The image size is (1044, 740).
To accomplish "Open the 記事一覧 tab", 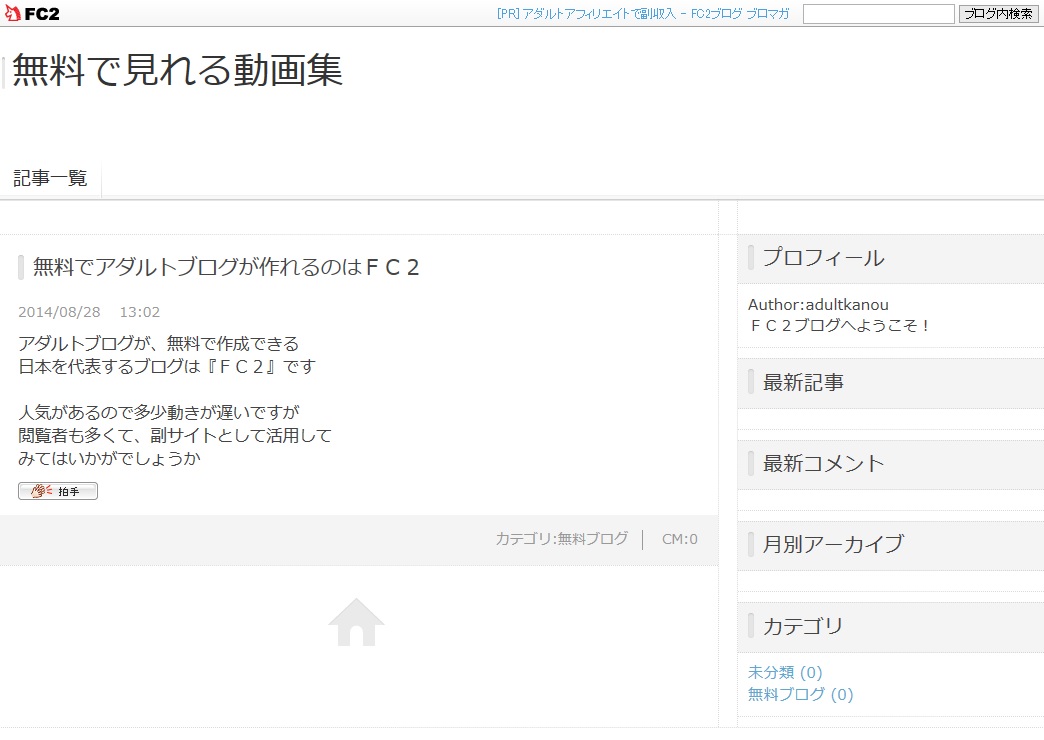I will click(x=51, y=178).
